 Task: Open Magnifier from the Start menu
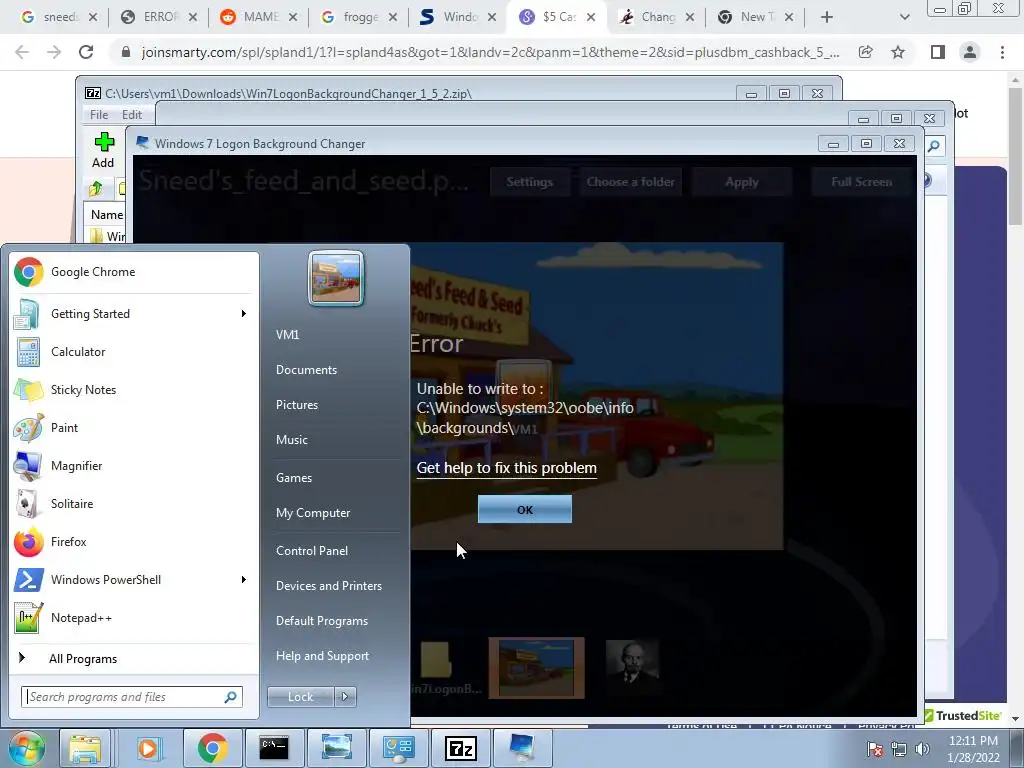pyautogui.click(x=134, y=466)
